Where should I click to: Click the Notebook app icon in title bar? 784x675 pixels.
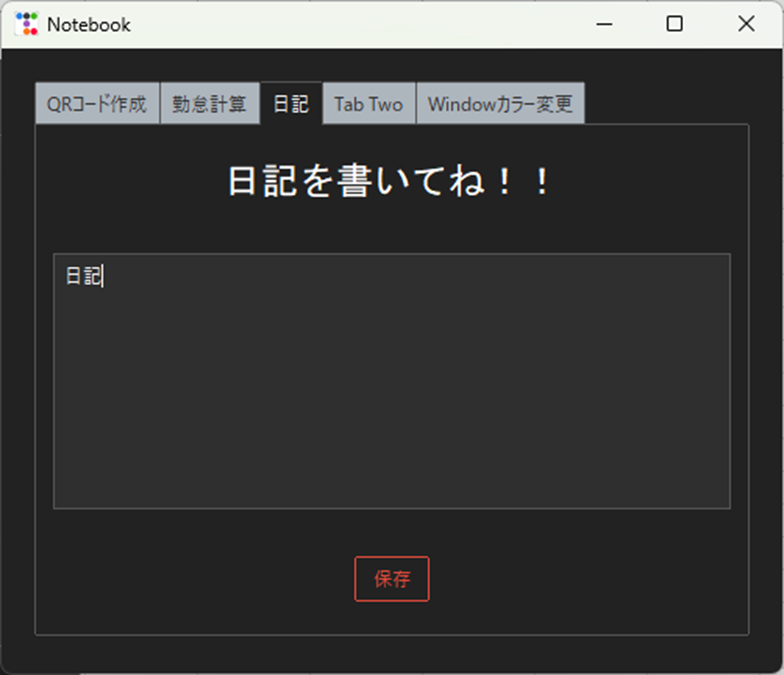pos(26,24)
